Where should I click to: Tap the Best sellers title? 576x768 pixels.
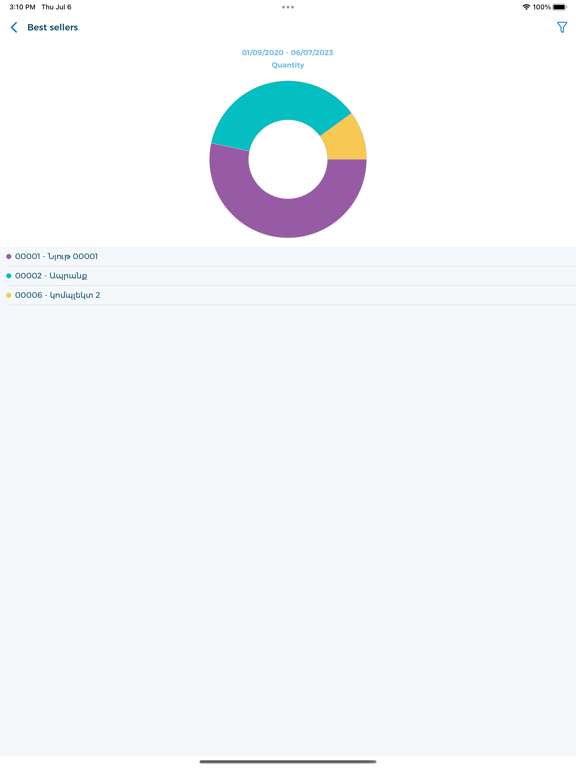point(52,27)
